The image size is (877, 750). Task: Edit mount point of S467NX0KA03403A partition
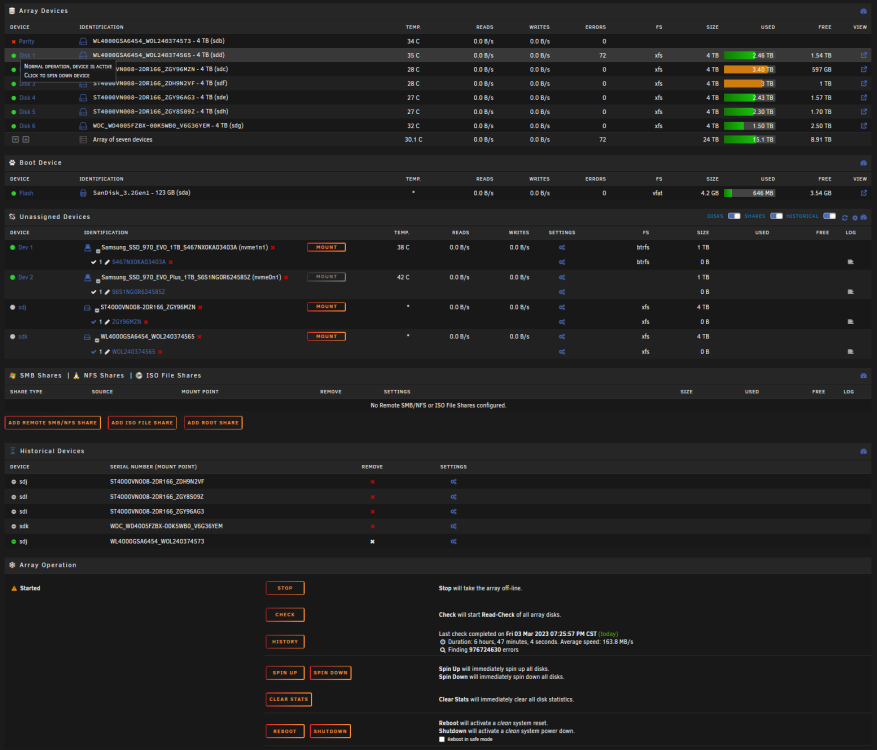[107, 262]
